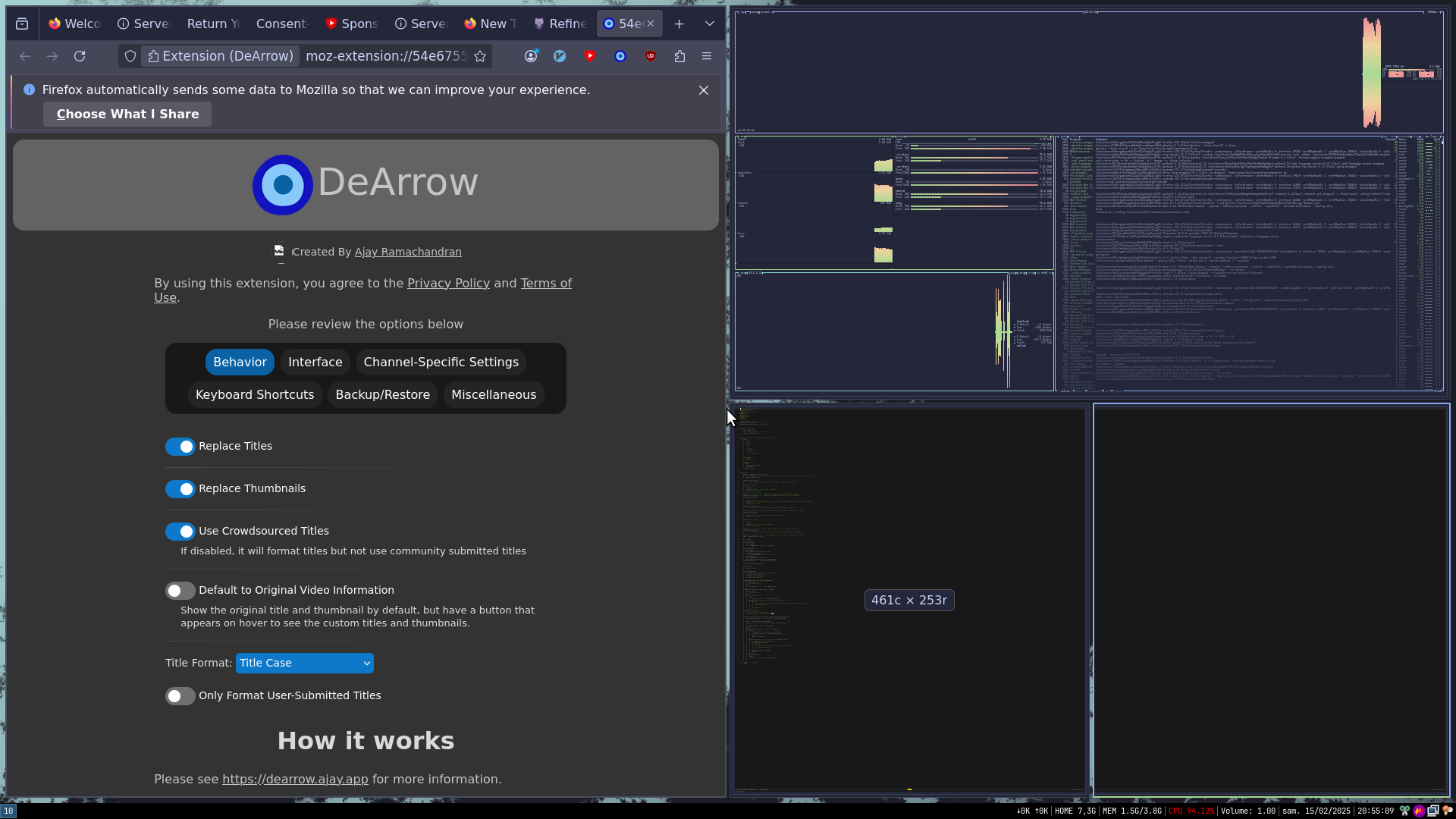Click the 461c × 253r size overlay in terminal
The image size is (1456, 819).
(909, 601)
